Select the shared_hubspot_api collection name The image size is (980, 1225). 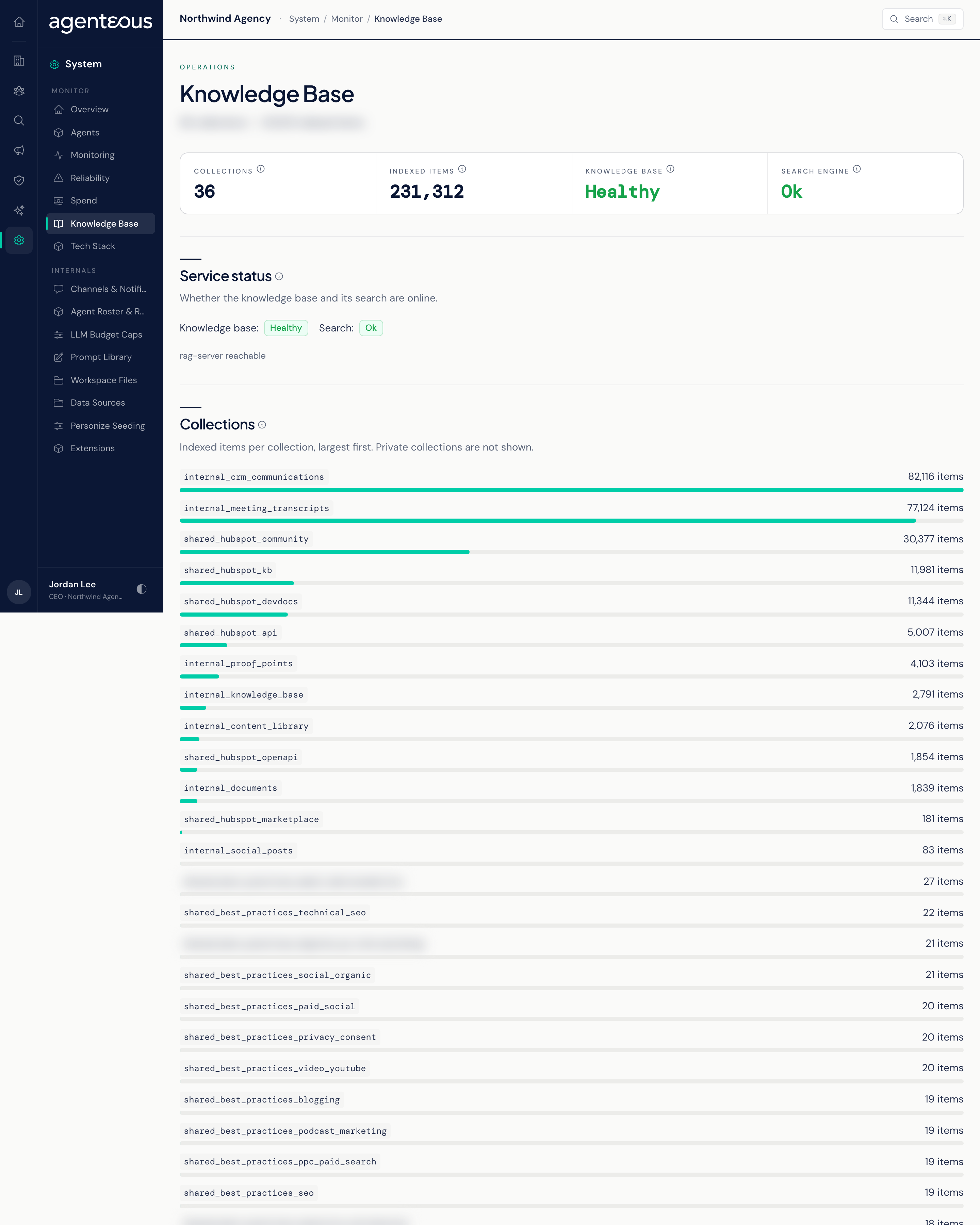[x=230, y=633]
